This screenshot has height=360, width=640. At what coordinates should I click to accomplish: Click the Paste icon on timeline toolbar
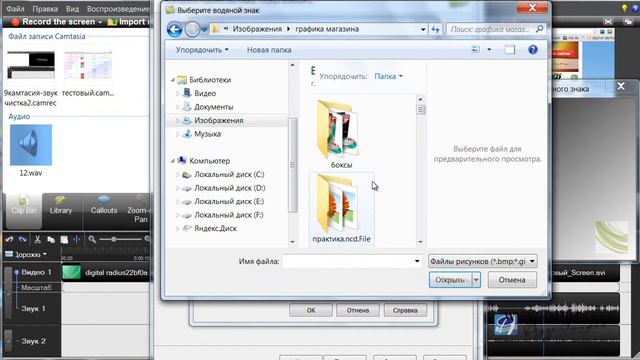click(64, 240)
